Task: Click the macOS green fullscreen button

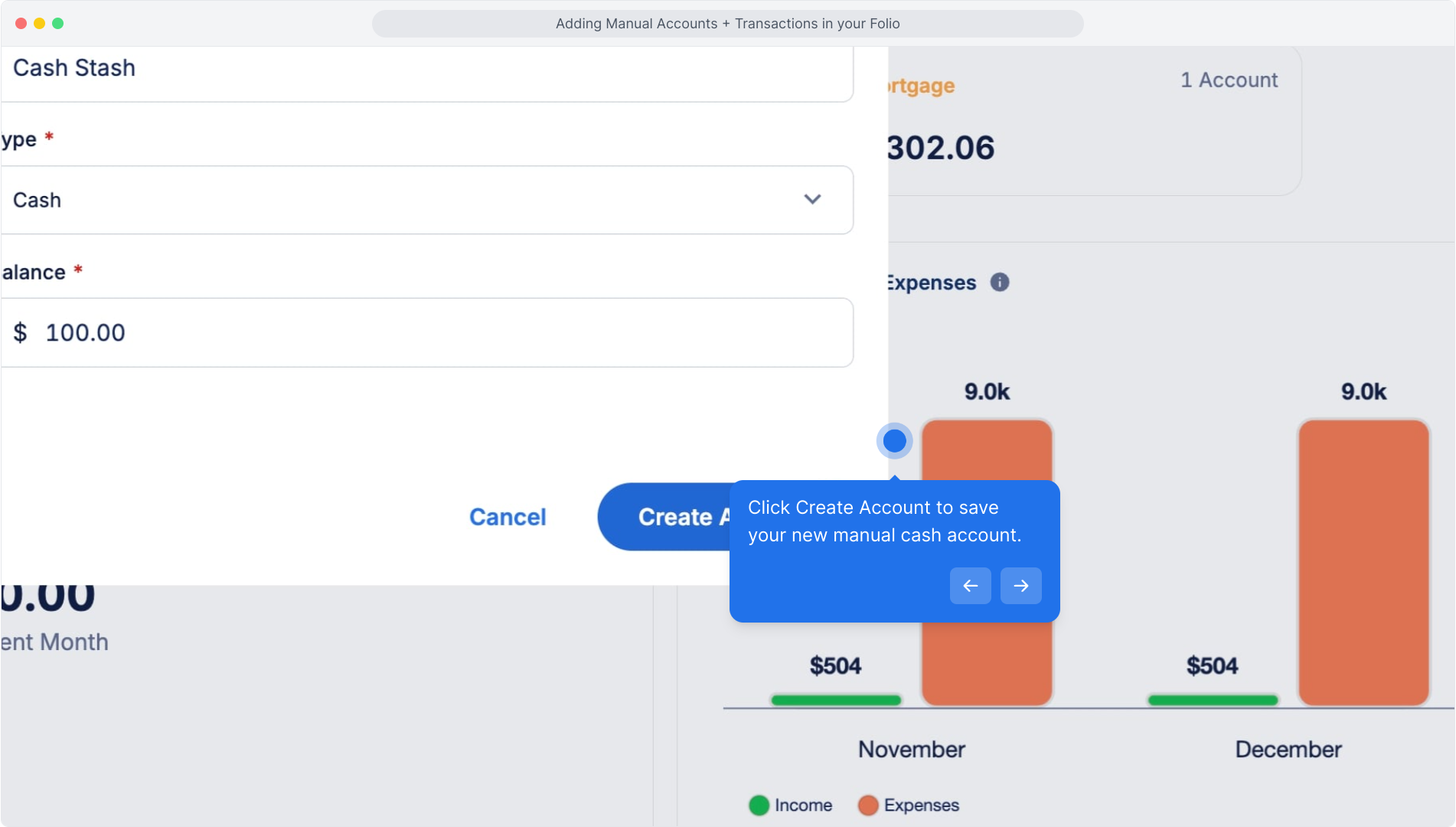Action: [x=57, y=24]
